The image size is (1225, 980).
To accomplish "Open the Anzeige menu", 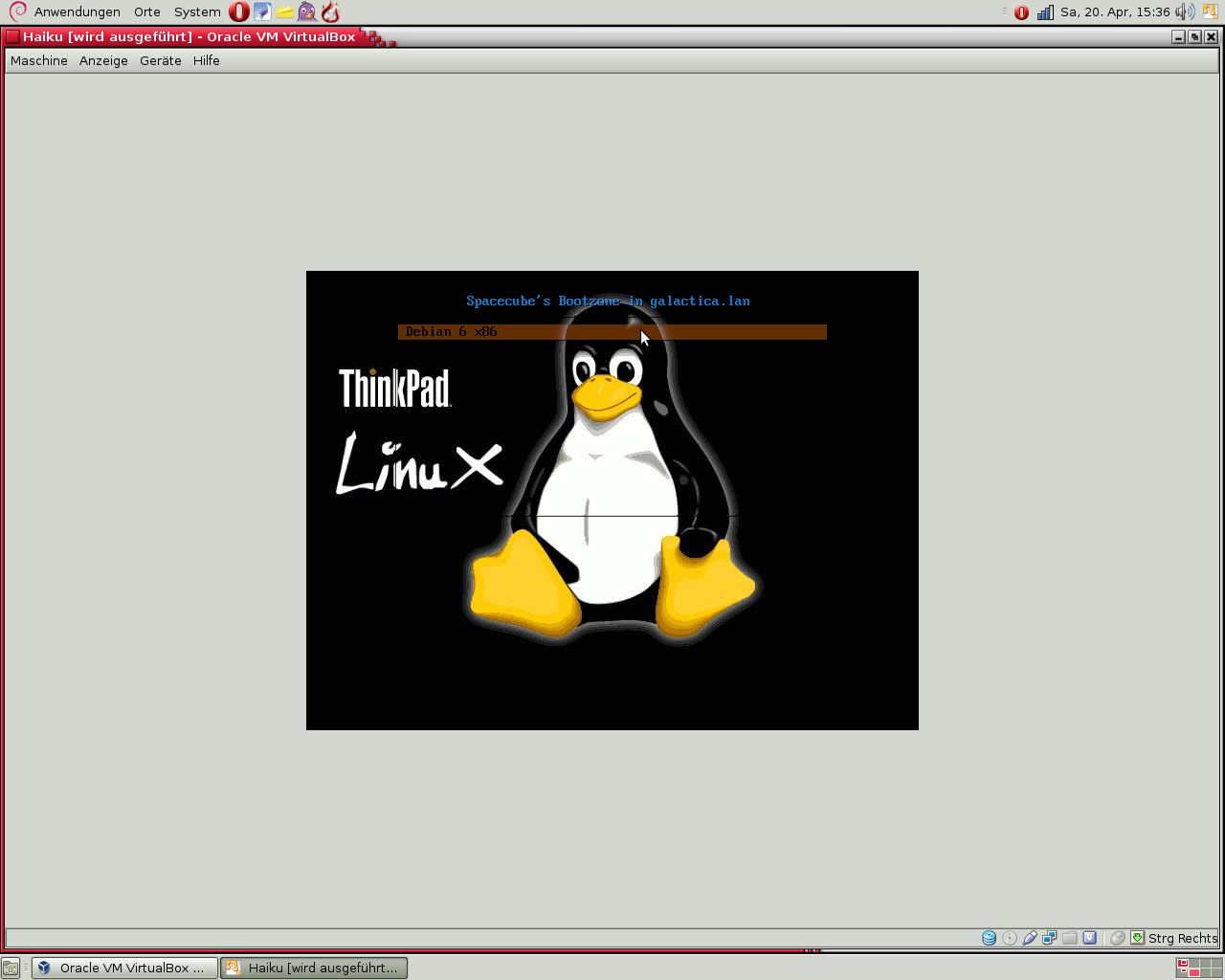I will click(x=103, y=60).
